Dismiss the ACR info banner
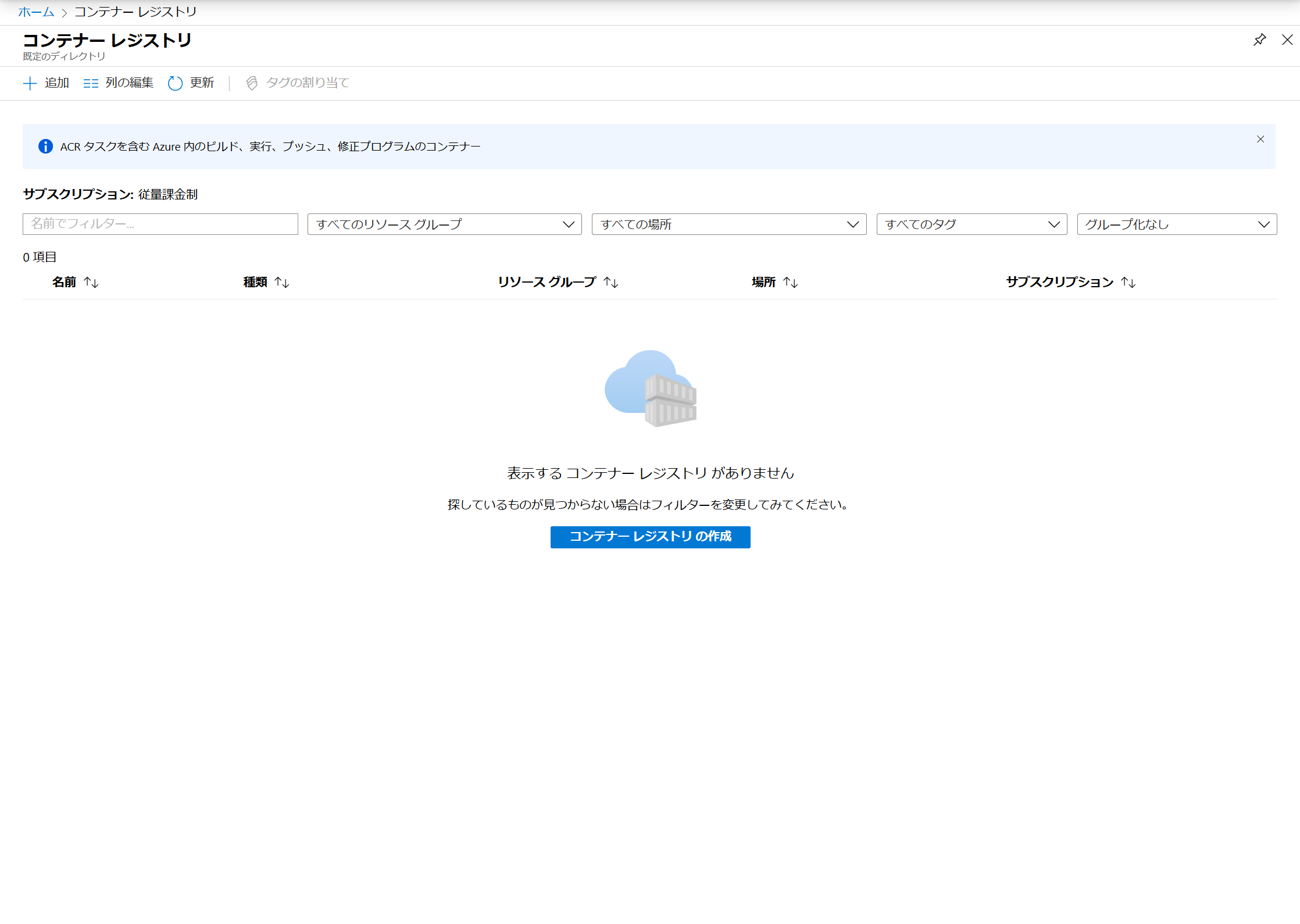 1260,139
